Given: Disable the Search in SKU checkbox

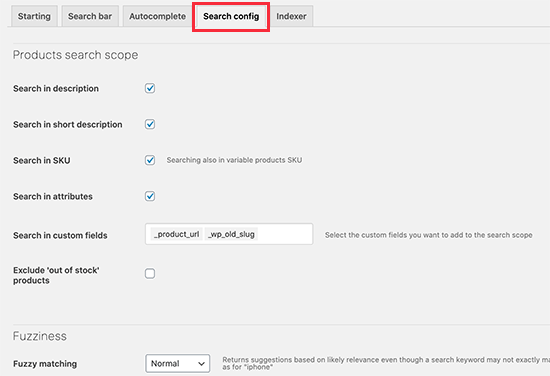Looking at the screenshot, I should click(150, 160).
